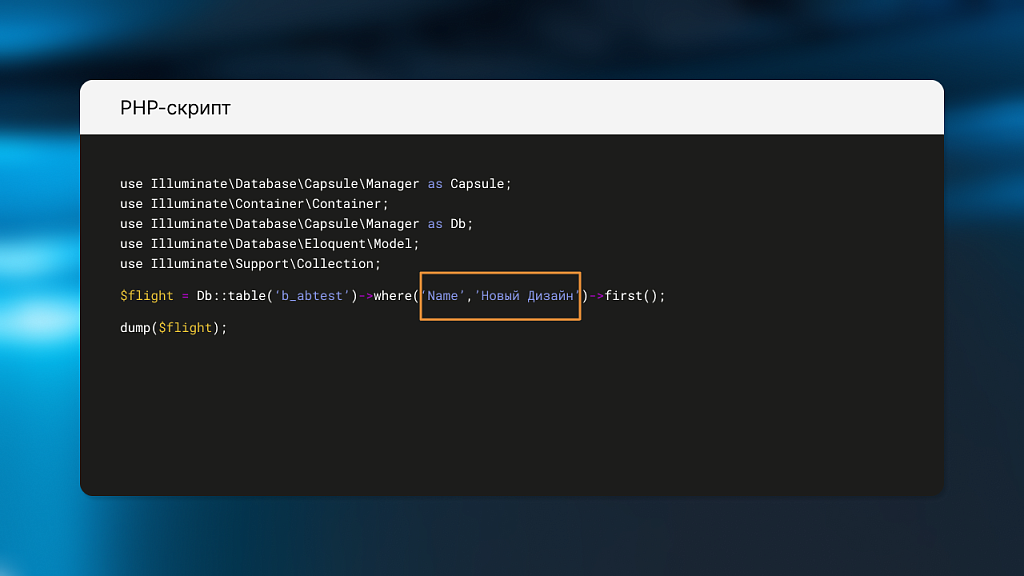Click the Db alias ending the third line
The height and width of the screenshot is (576, 1024).
tap(461, 224)
